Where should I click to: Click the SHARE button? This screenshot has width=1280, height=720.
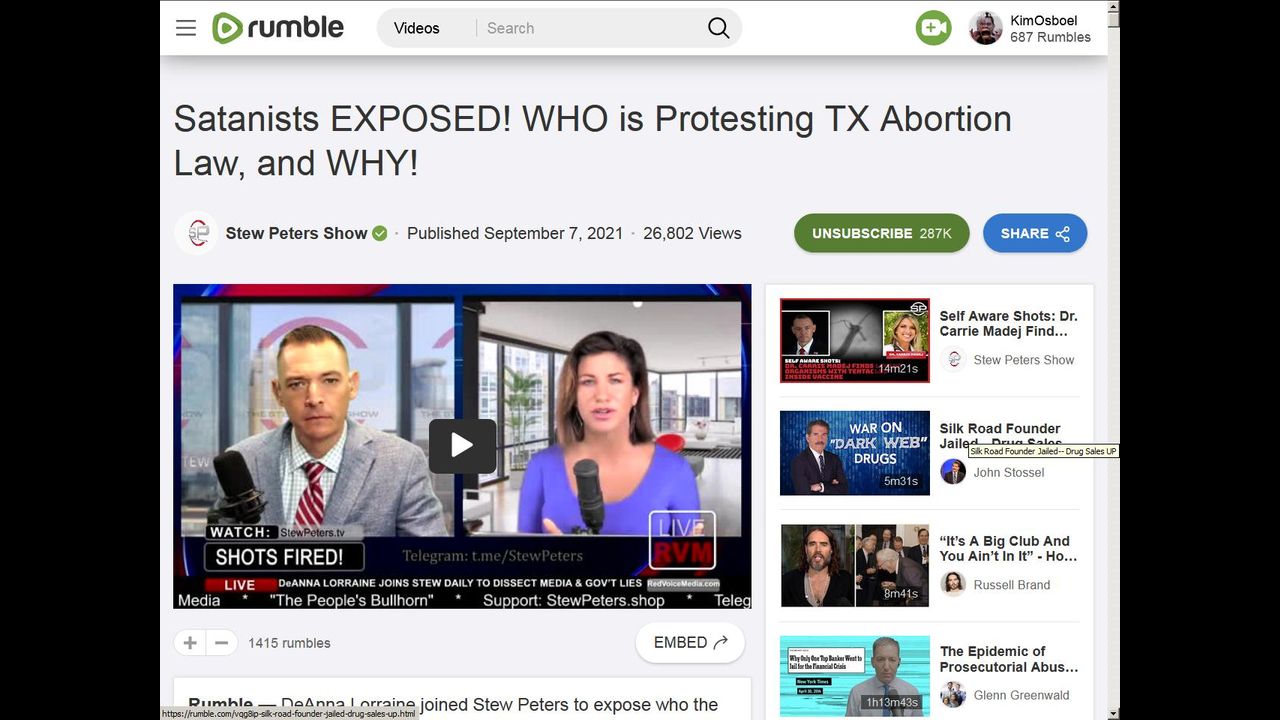(1035, 233)
